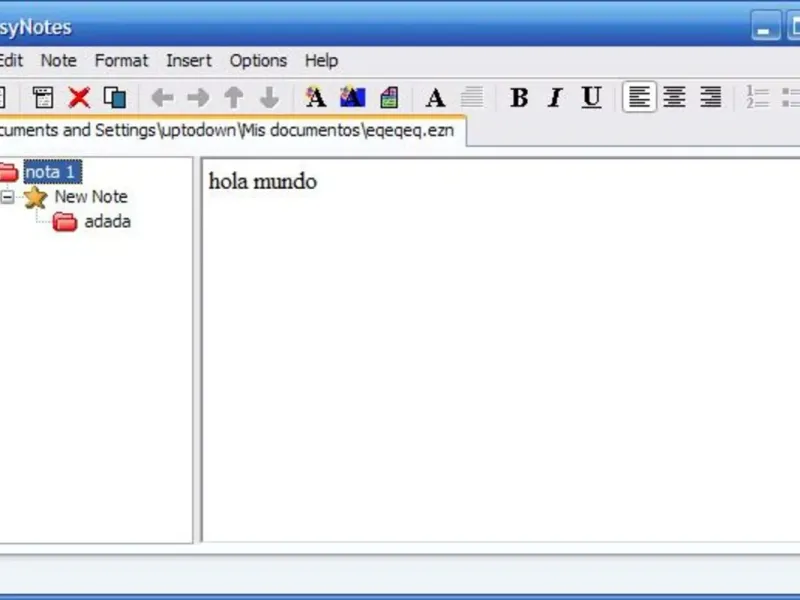Click the star icon beside New Note
This screenshot has width=800, height=600.
click(x=35, y=197)
